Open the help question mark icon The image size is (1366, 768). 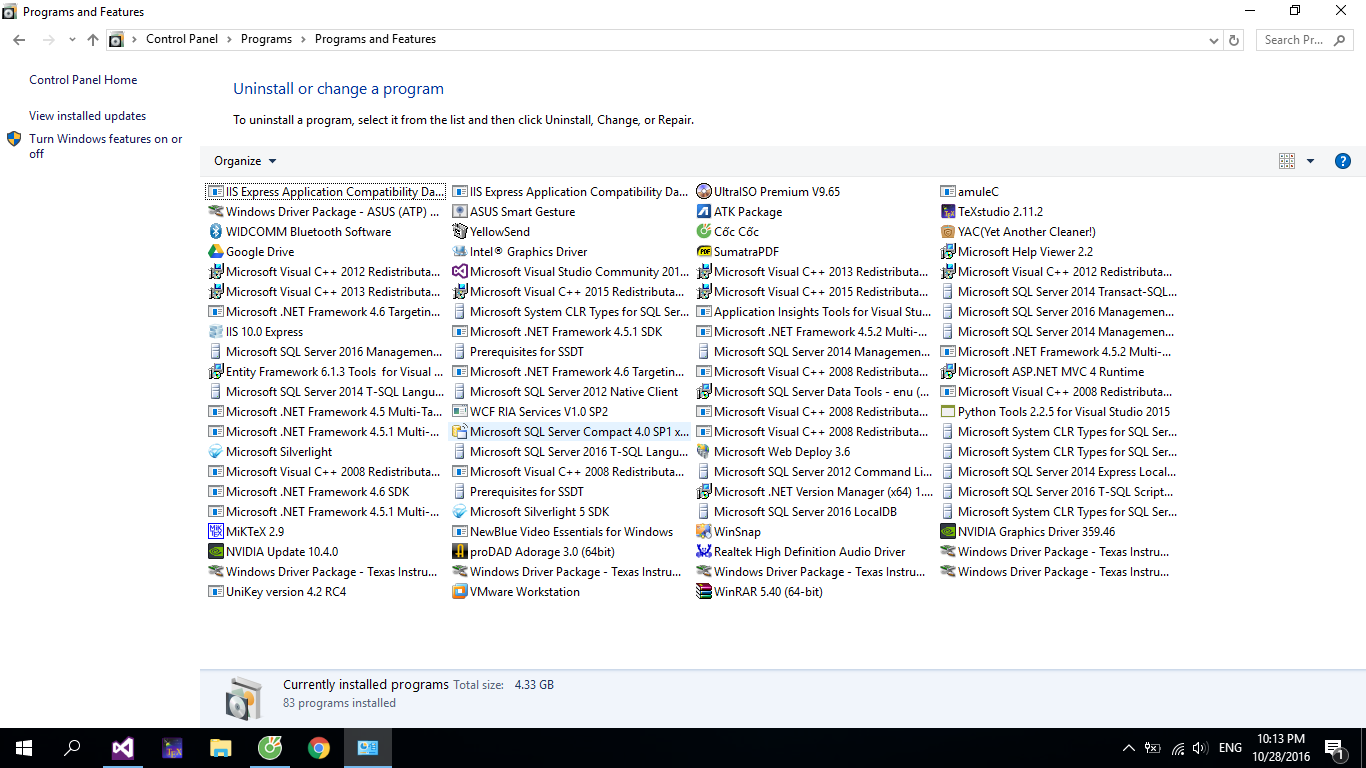[1343, 161]
